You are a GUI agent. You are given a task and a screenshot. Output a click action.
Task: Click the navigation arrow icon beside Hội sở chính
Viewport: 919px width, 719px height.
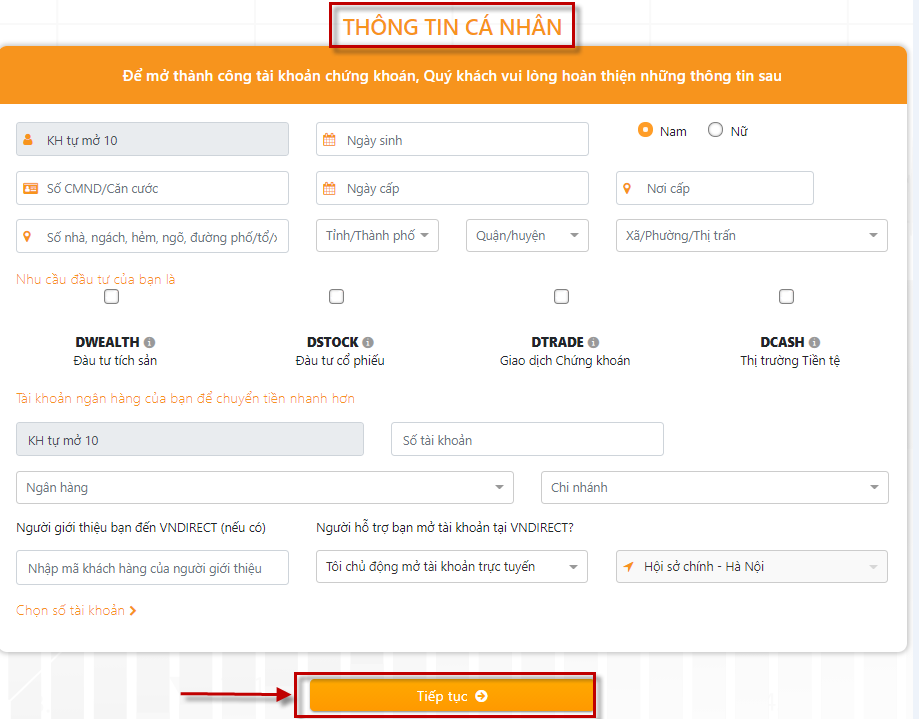pyautogui.click(x=628, y=566)
